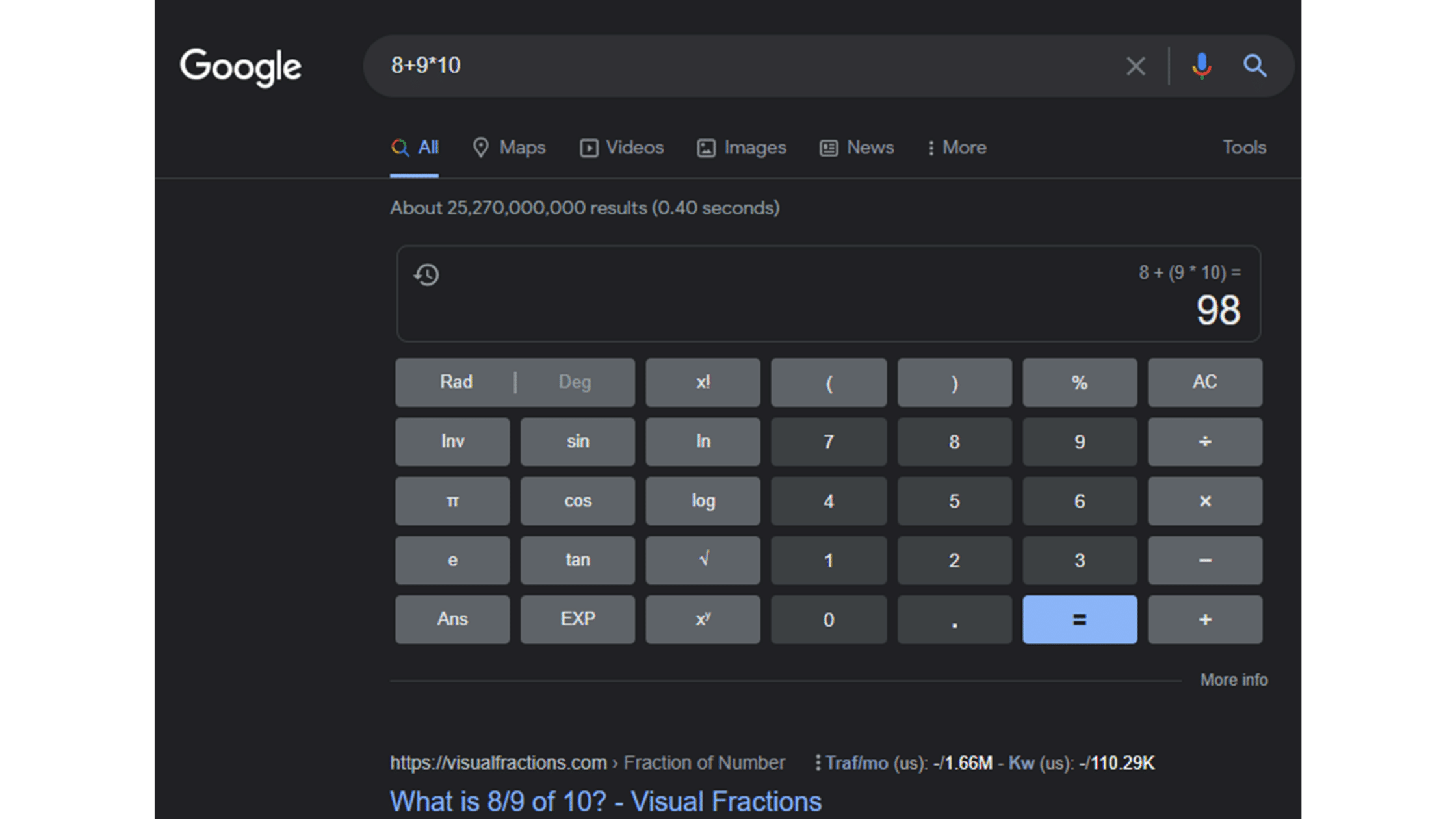Click the expression 8 + (9 * 10) =

(1189, 273)
